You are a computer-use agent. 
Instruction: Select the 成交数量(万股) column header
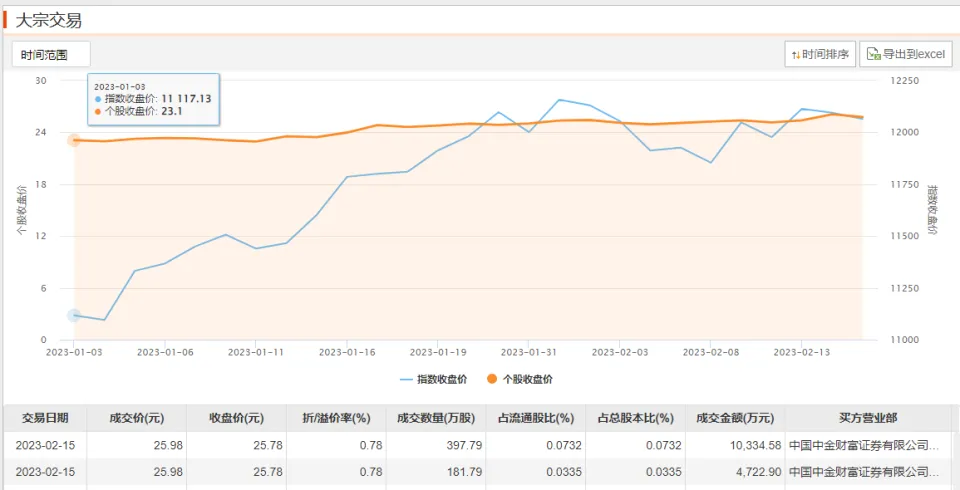[435, 418]
